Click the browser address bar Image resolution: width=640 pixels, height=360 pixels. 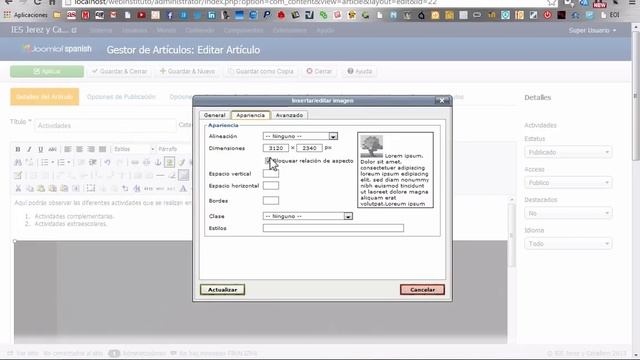306,2
